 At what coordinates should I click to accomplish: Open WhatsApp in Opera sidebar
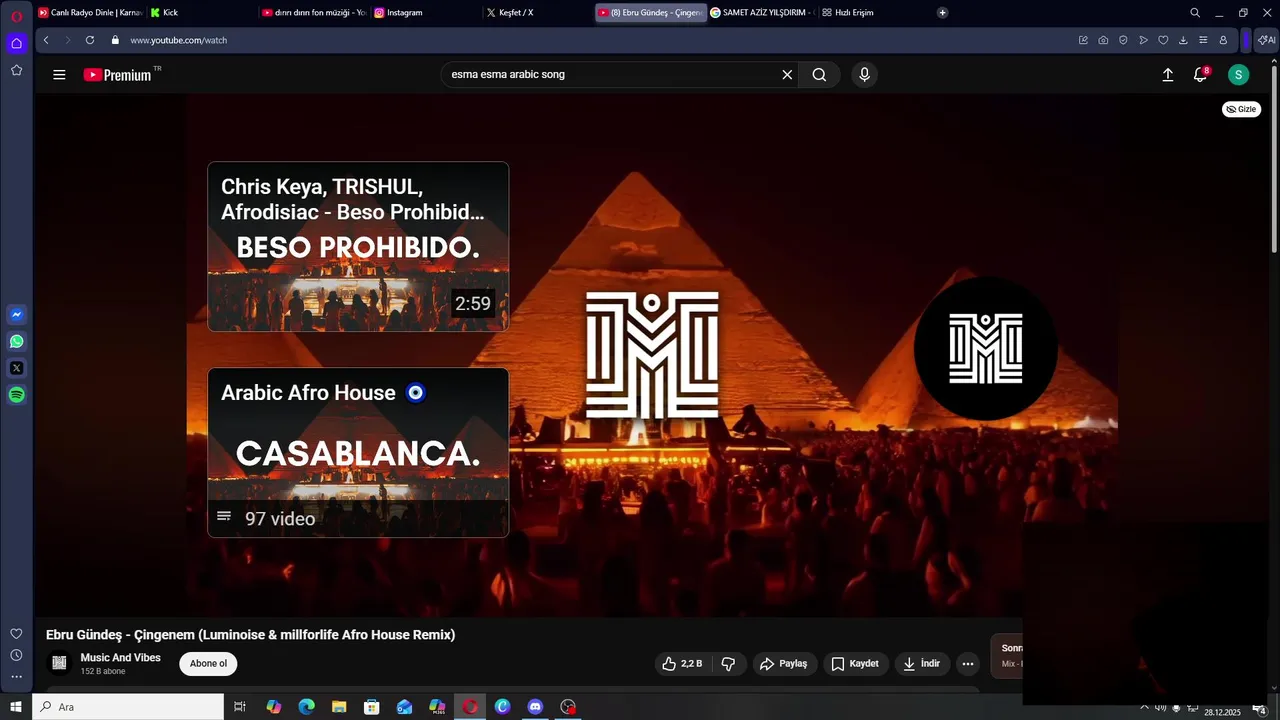(16, 341)
